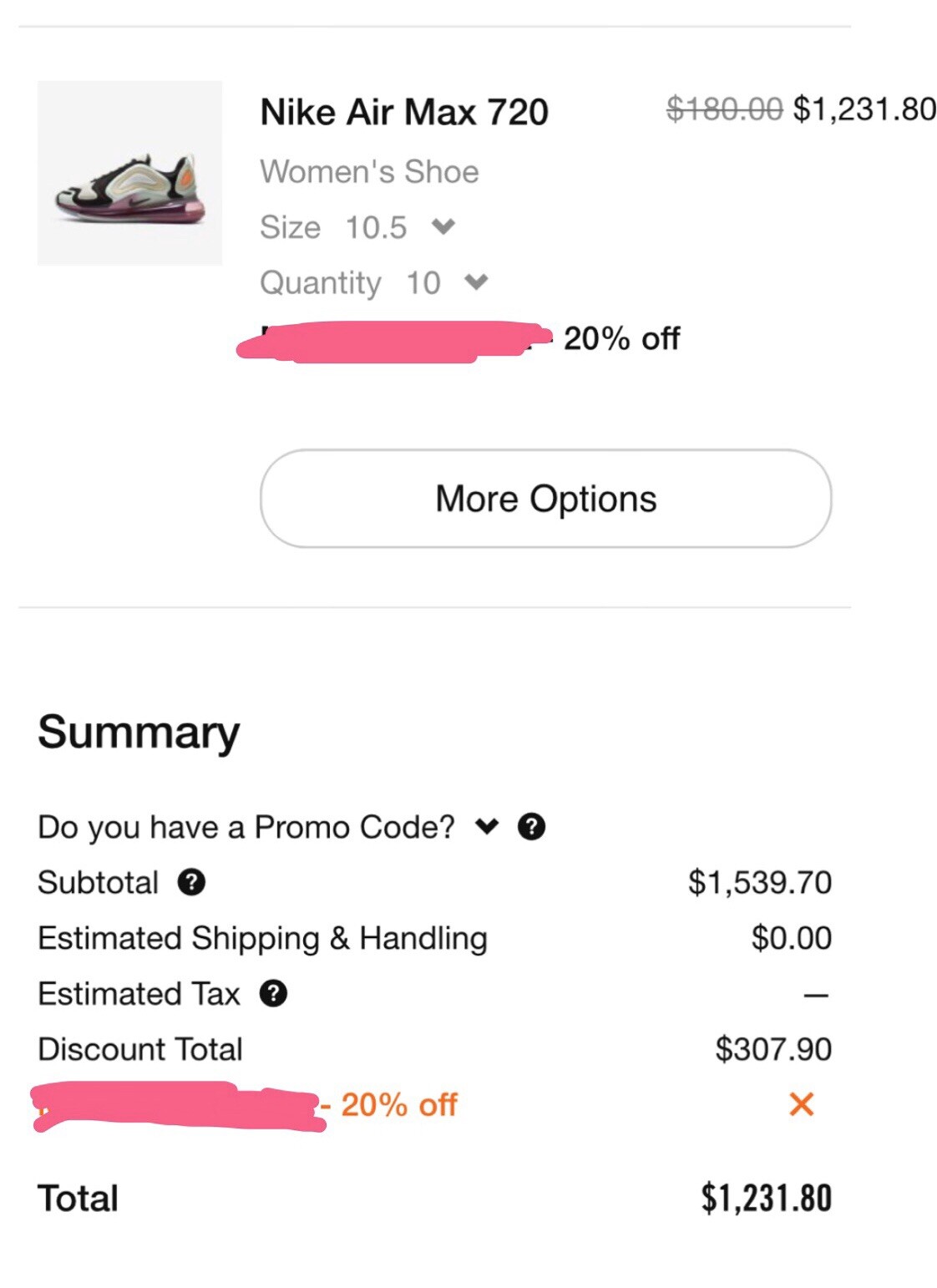Click the Estimated Shipping & Handling row
937x1288 pixels.
click(262, 937)
